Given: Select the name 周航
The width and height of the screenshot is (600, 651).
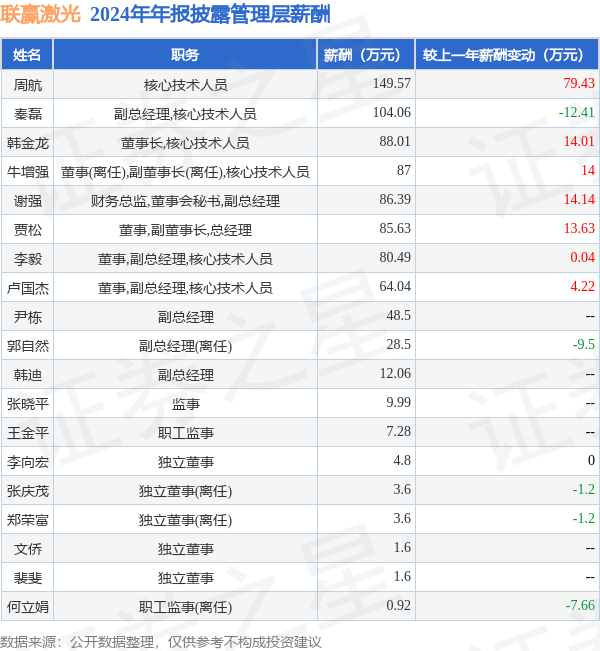Looking at the screenshot, I should click(28, 85).
